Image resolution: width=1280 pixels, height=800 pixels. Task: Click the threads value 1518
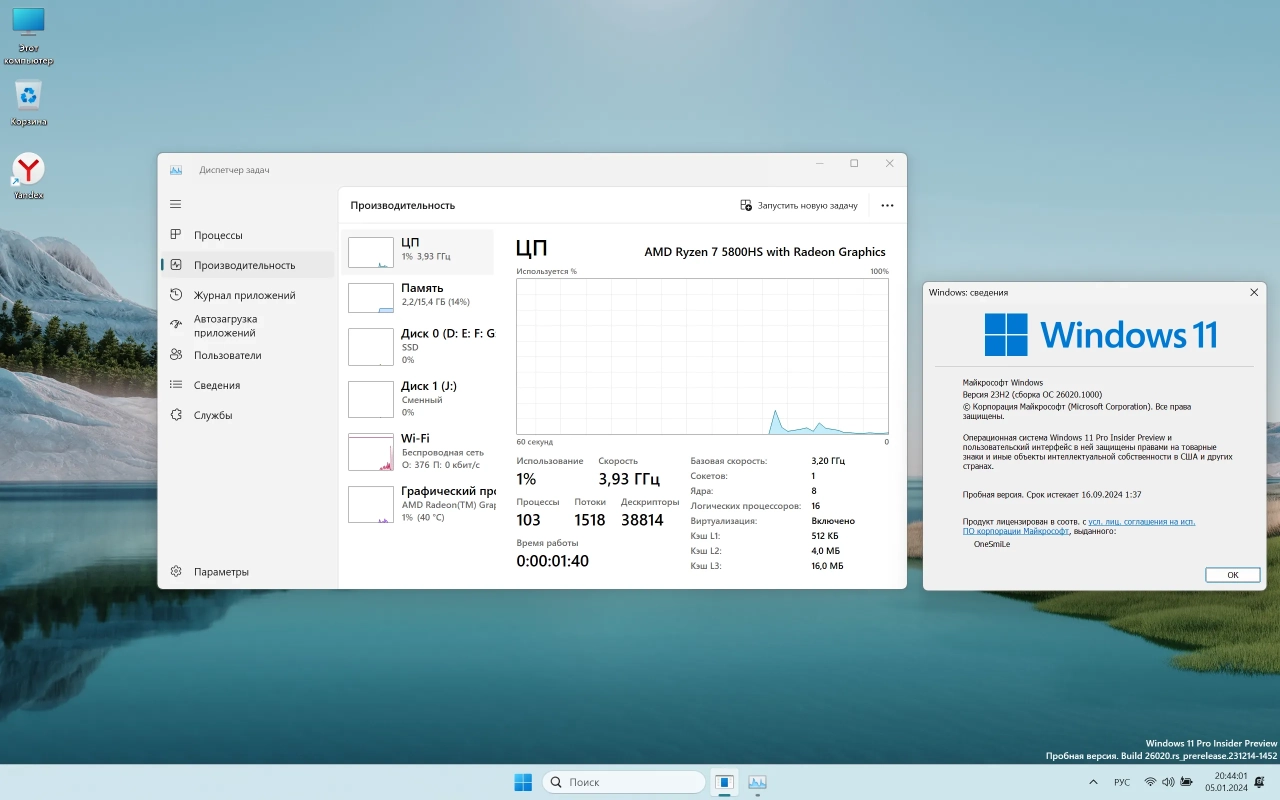(590, 520)
